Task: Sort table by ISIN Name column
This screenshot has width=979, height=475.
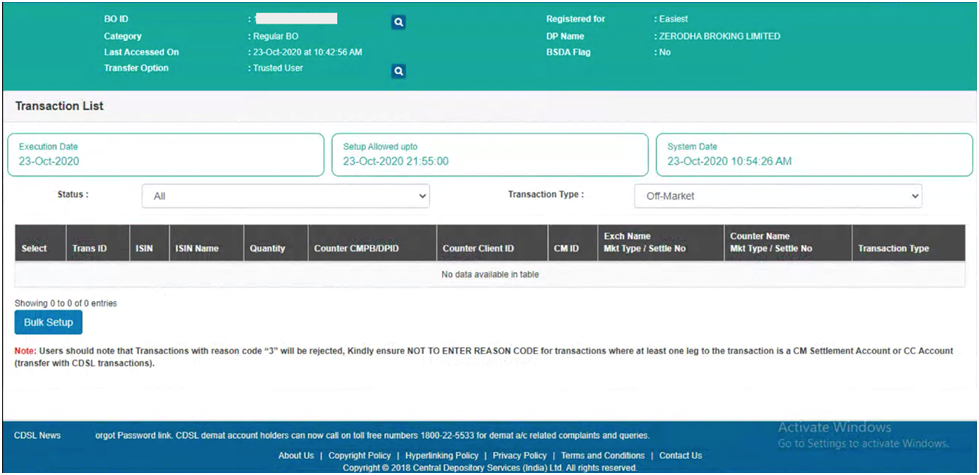Action: [x=196, y=248]
